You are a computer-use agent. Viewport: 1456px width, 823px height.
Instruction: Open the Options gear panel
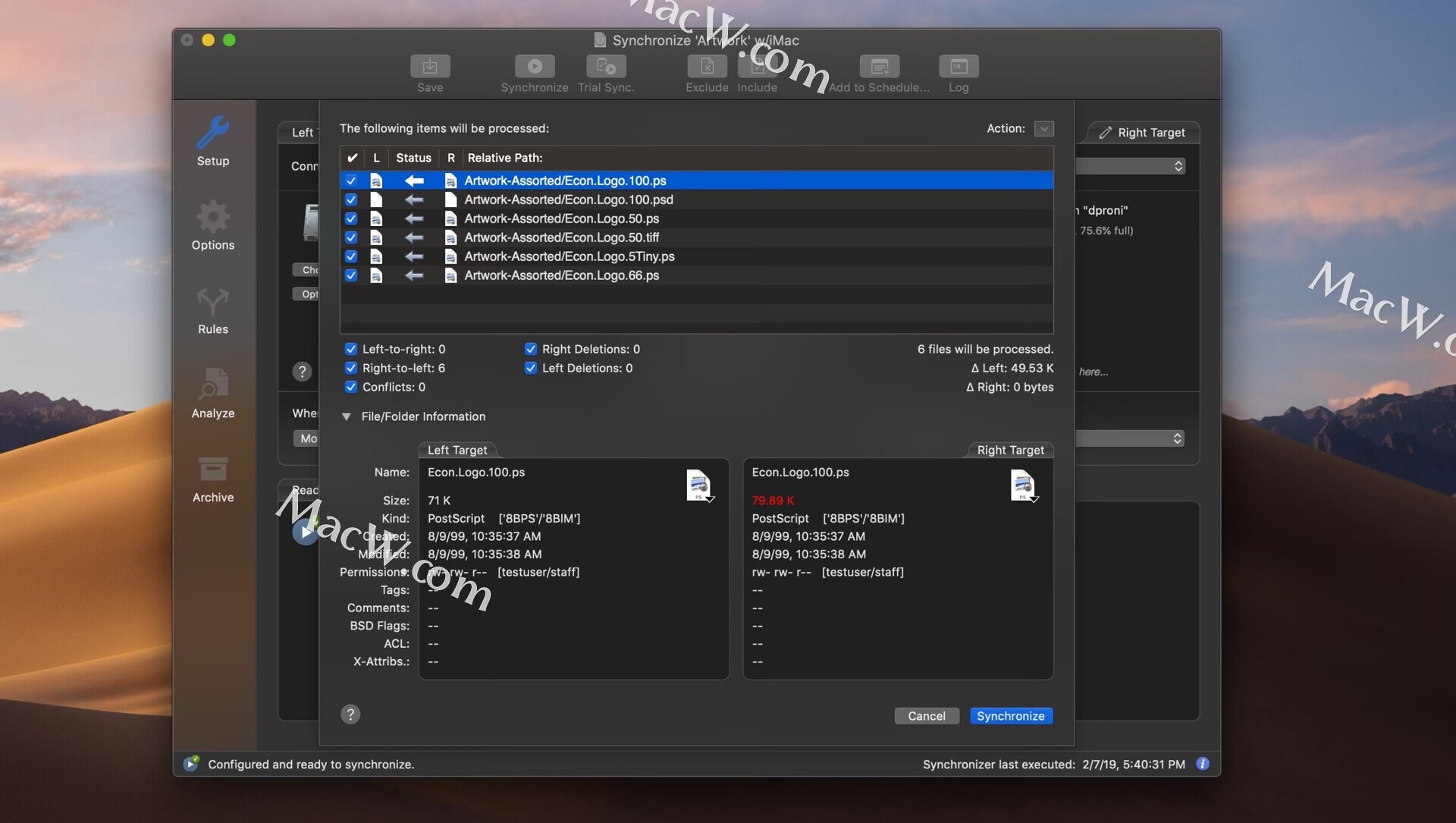coord(212,225)
